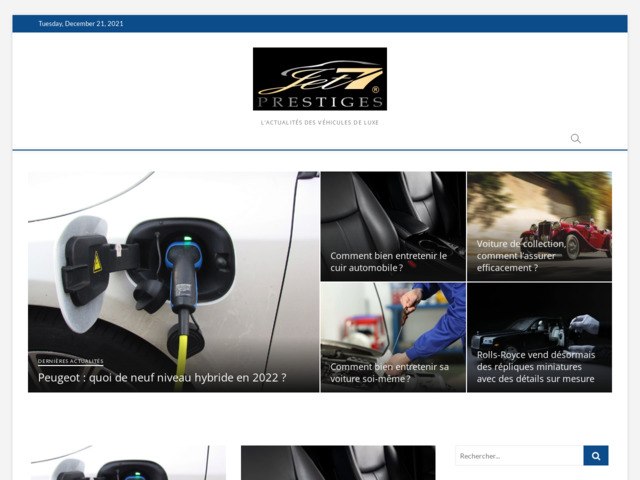Select the lower-left charging plug thumbnail

[127, 464]
